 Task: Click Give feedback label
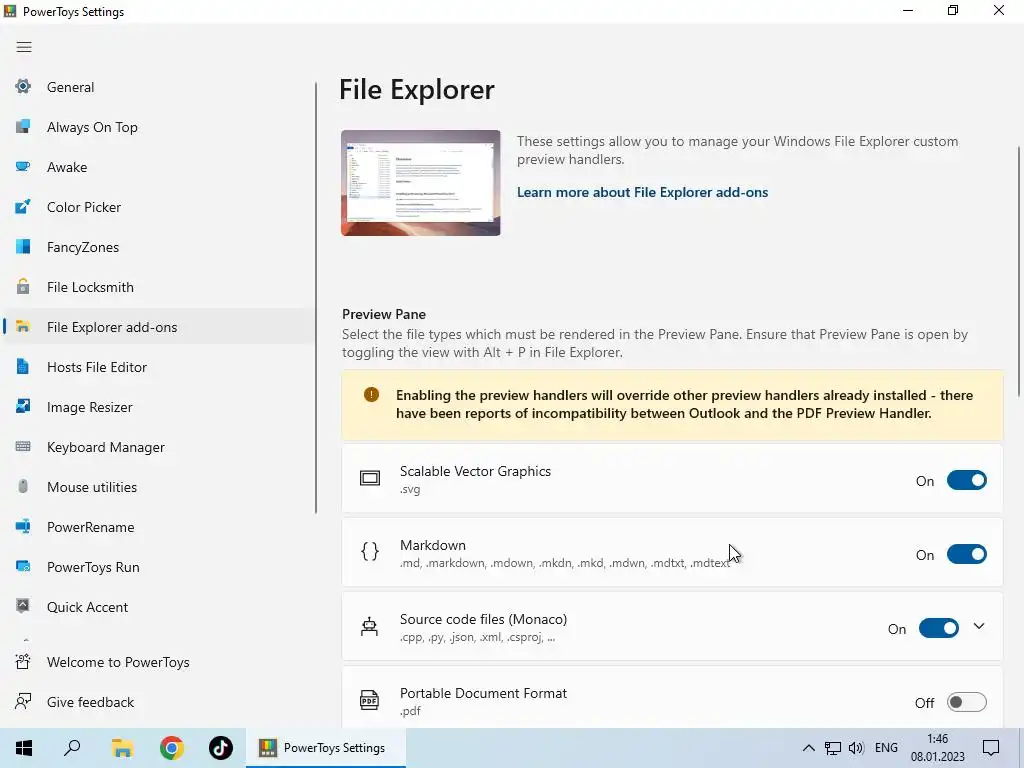pyautogui.click(x=90, y=702)
